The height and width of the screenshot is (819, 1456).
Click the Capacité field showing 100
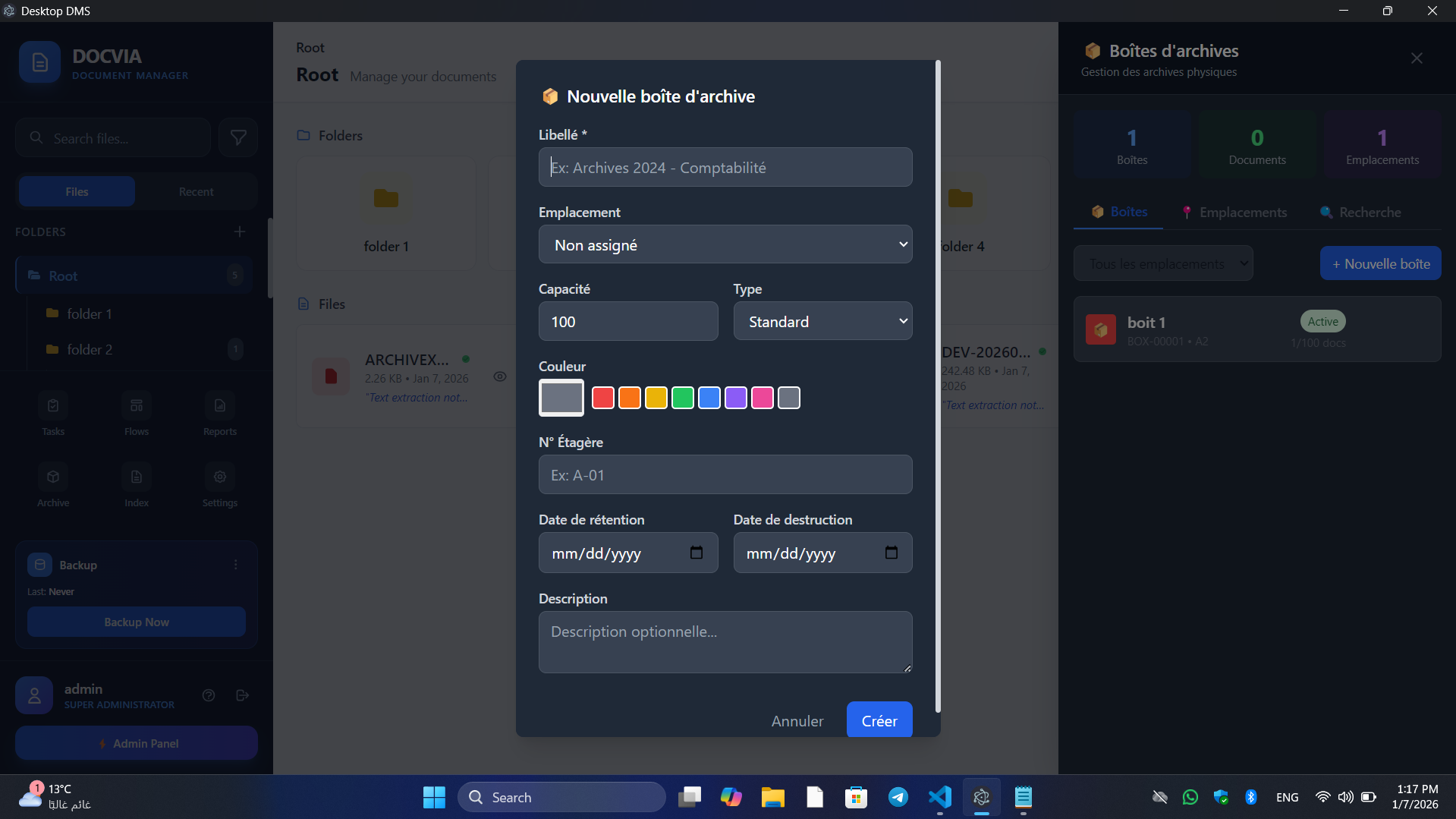coord(628,321)
